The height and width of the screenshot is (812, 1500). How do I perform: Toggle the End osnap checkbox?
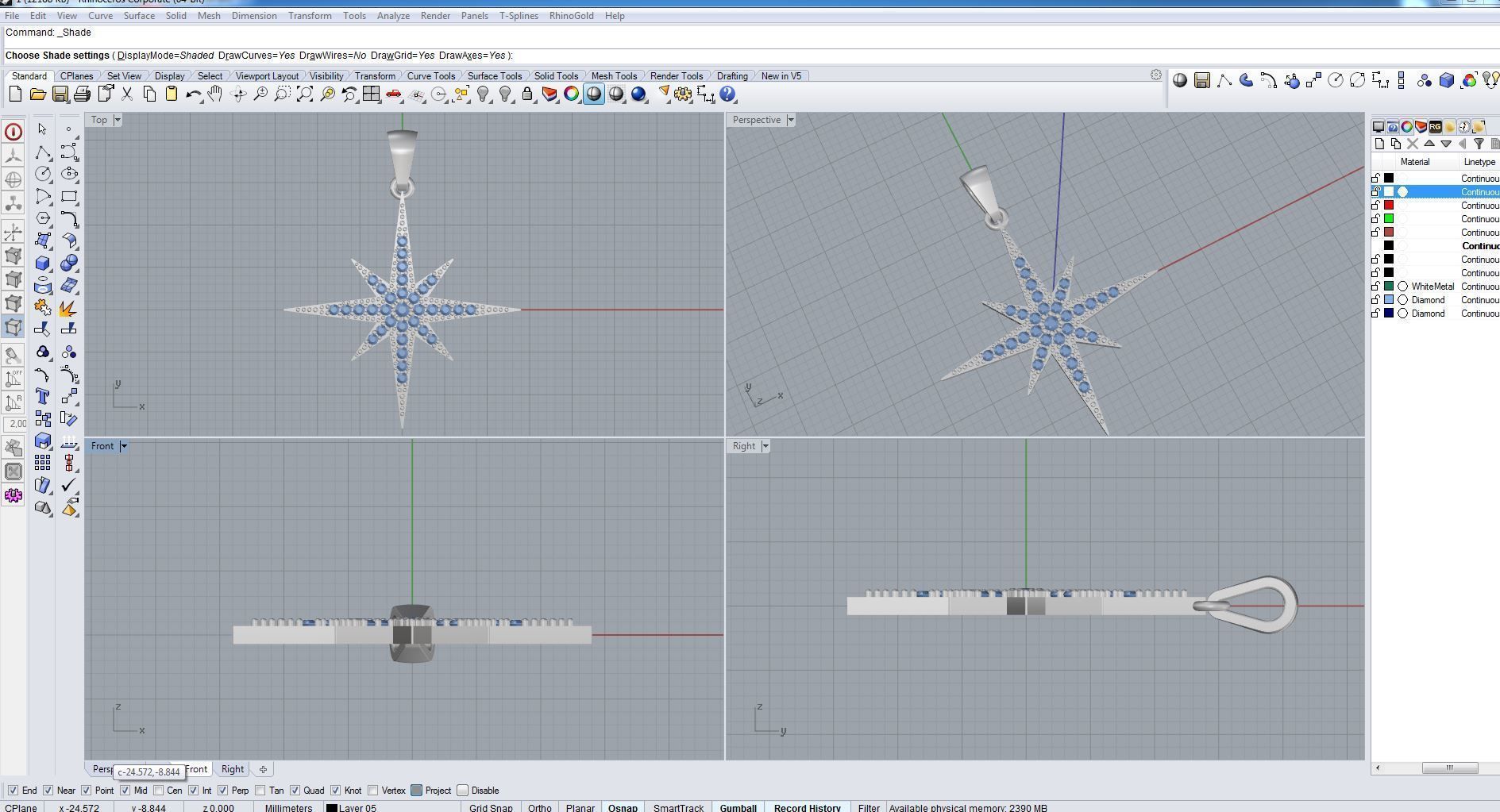(13, 791)
